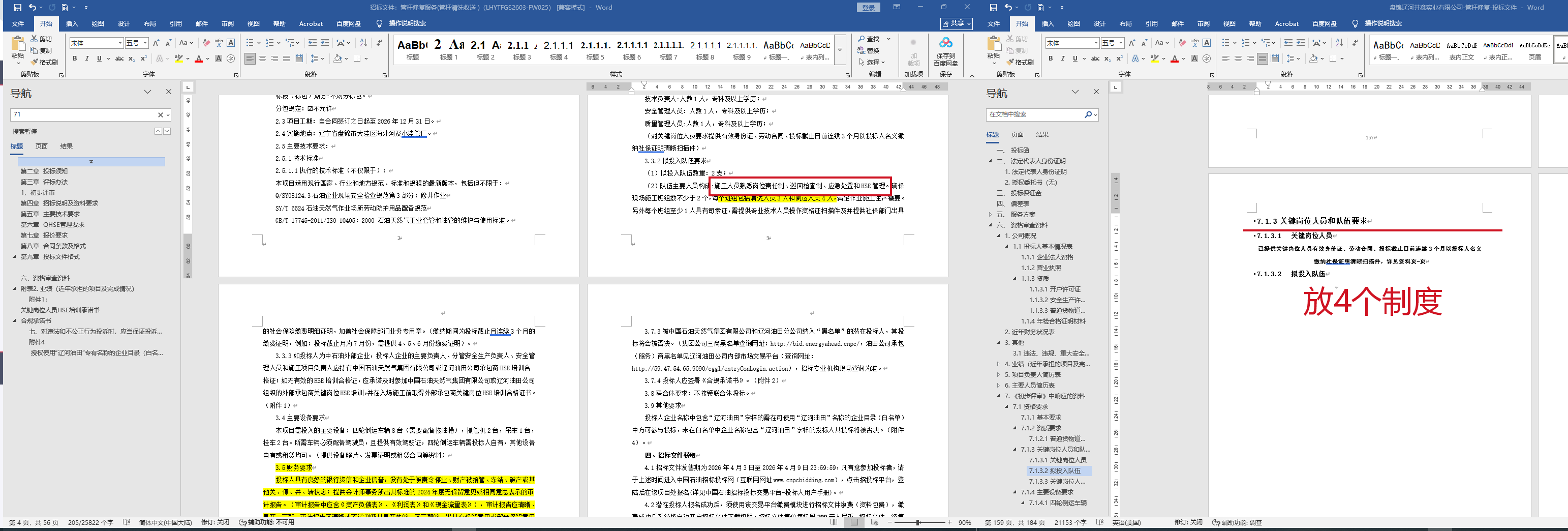This screenshot has width=1568, height=531.
Task: Show paragraph marks in the right window
Action: [x=1355, y=43]
